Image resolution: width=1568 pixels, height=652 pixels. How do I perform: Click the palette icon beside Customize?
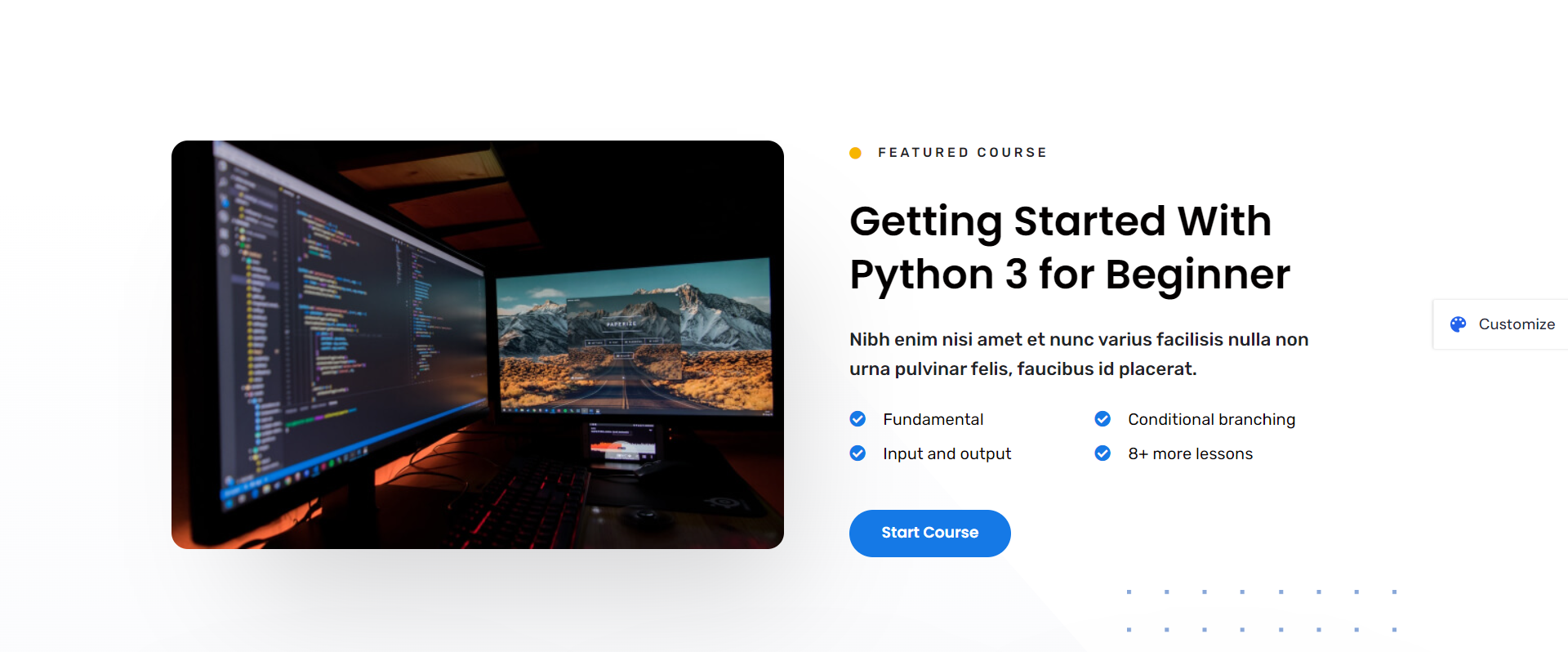1458,324
